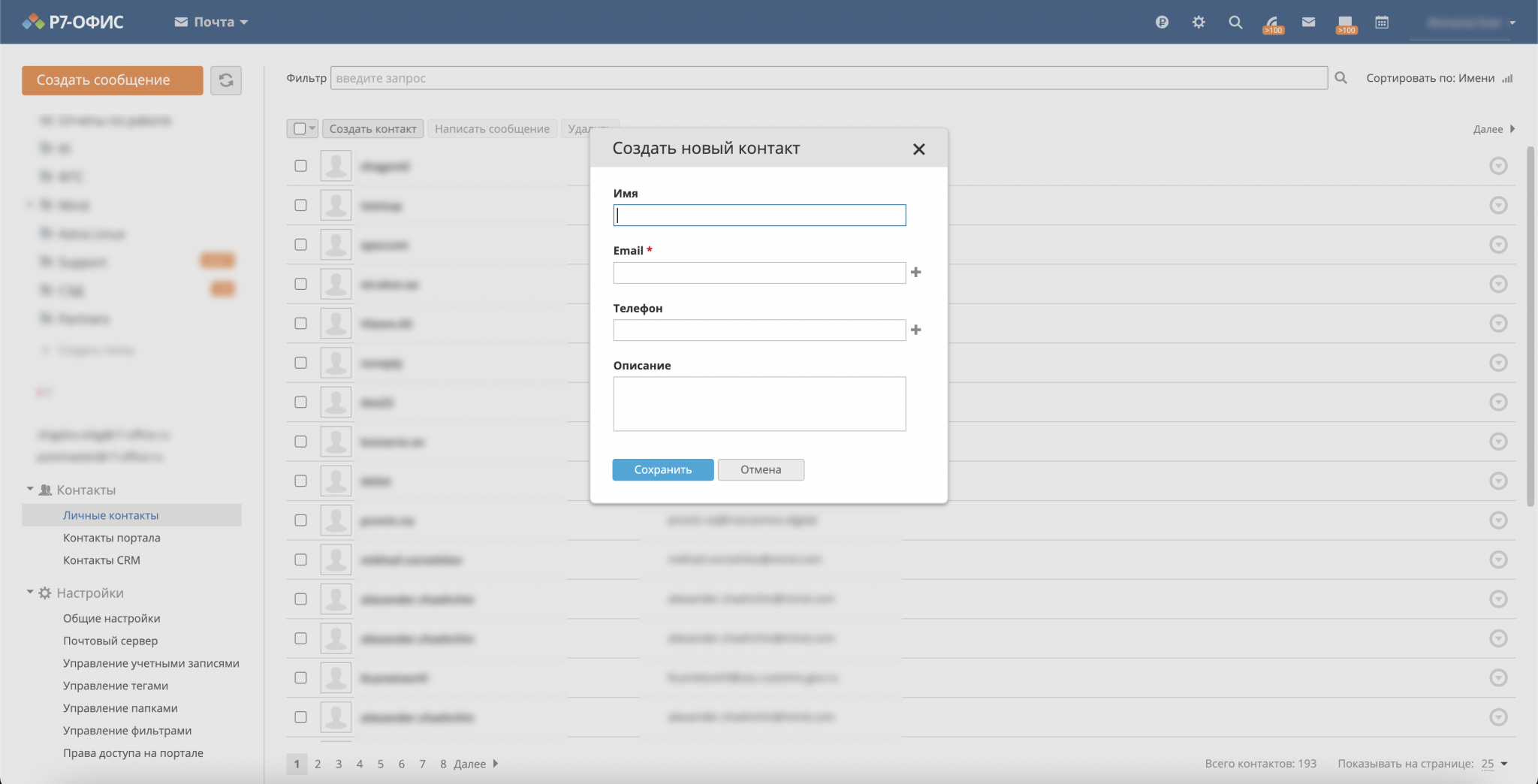Click the ruble payments icon in header
Image resolution: width=1538 pixels, height=784 pixels.
click(1162, 23)
